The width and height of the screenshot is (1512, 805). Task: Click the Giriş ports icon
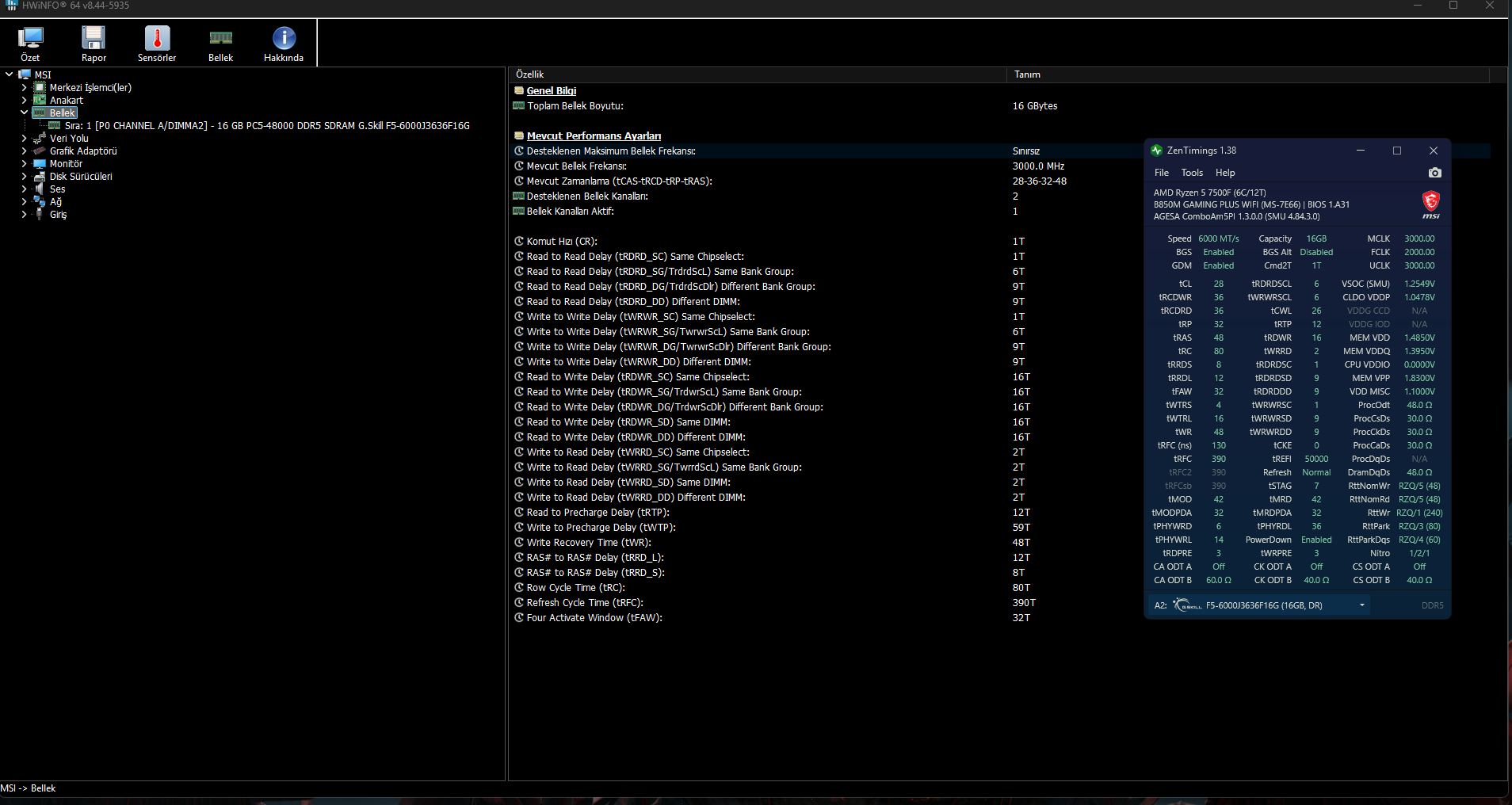[40, 214]
